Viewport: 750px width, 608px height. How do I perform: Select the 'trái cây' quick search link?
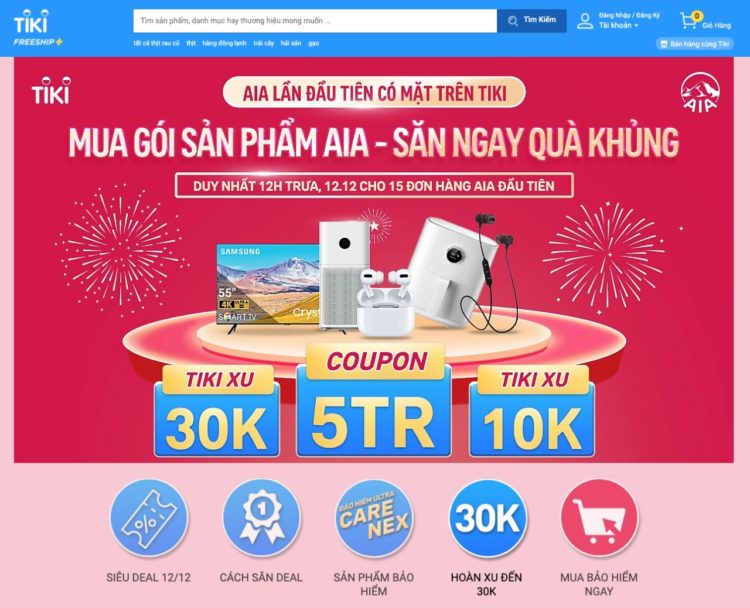264,43
